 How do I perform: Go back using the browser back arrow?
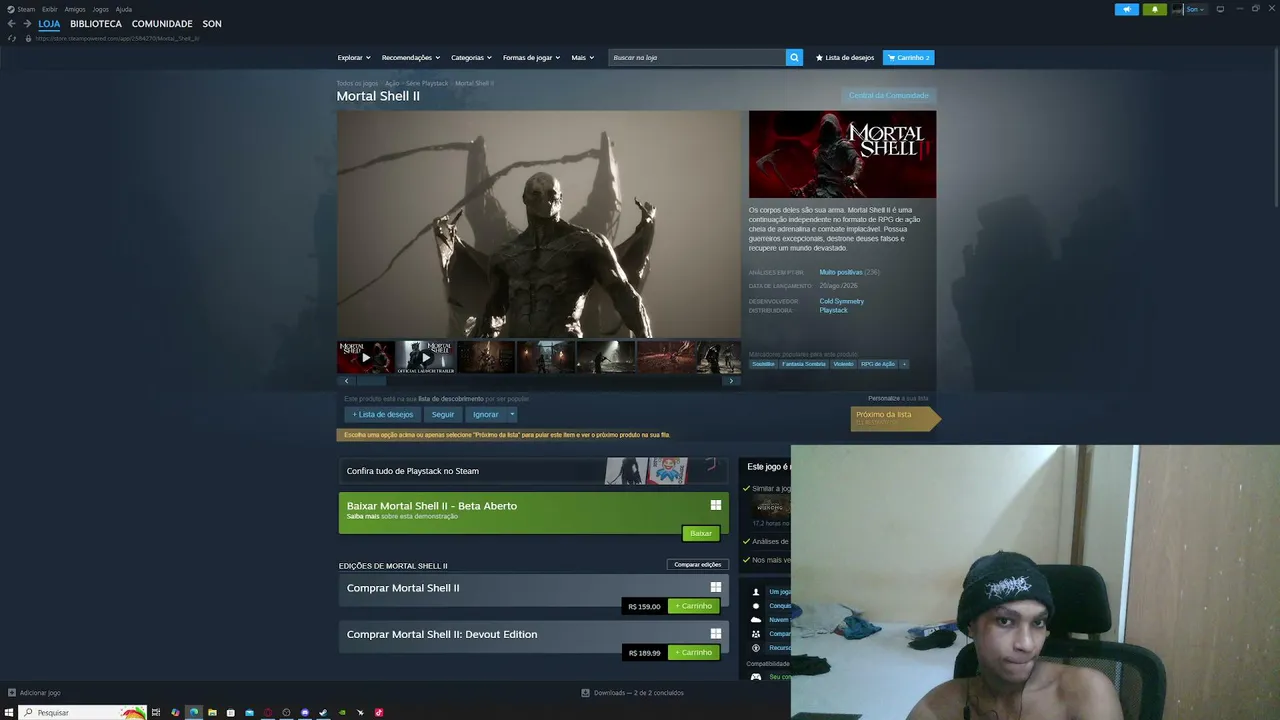click(x=12, y=24)
